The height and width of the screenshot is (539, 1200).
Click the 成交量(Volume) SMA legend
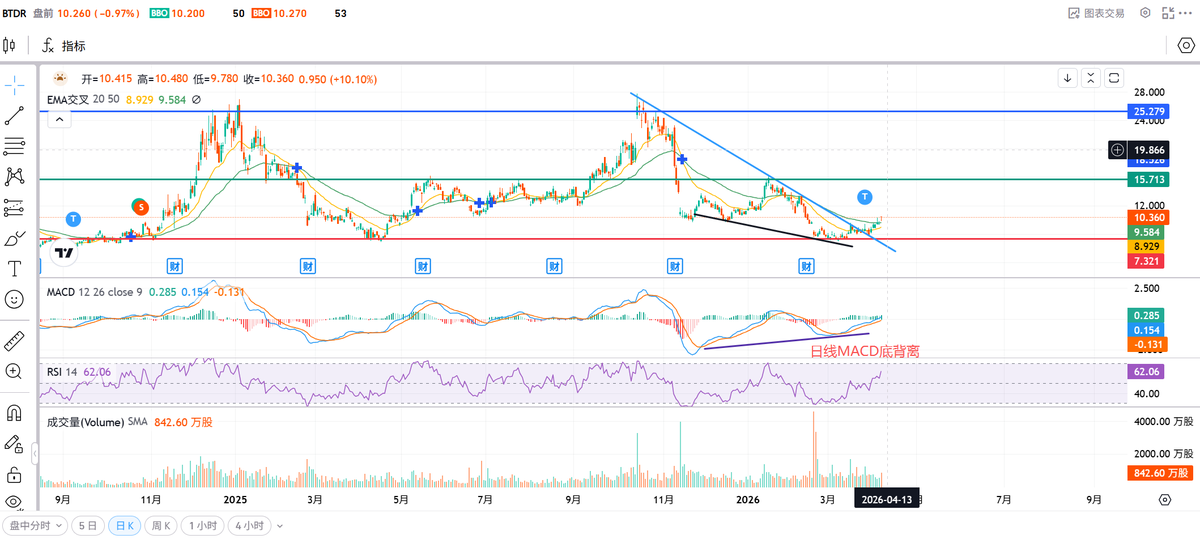[97, 422]
